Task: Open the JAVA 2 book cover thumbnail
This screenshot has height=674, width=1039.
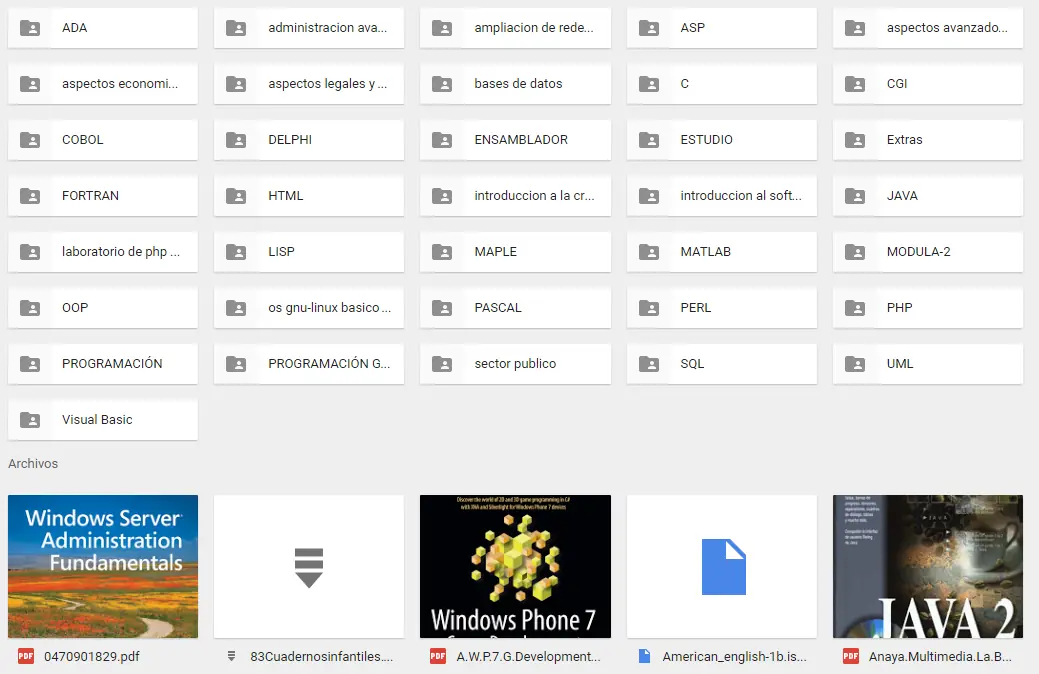Action: (928, 567)
